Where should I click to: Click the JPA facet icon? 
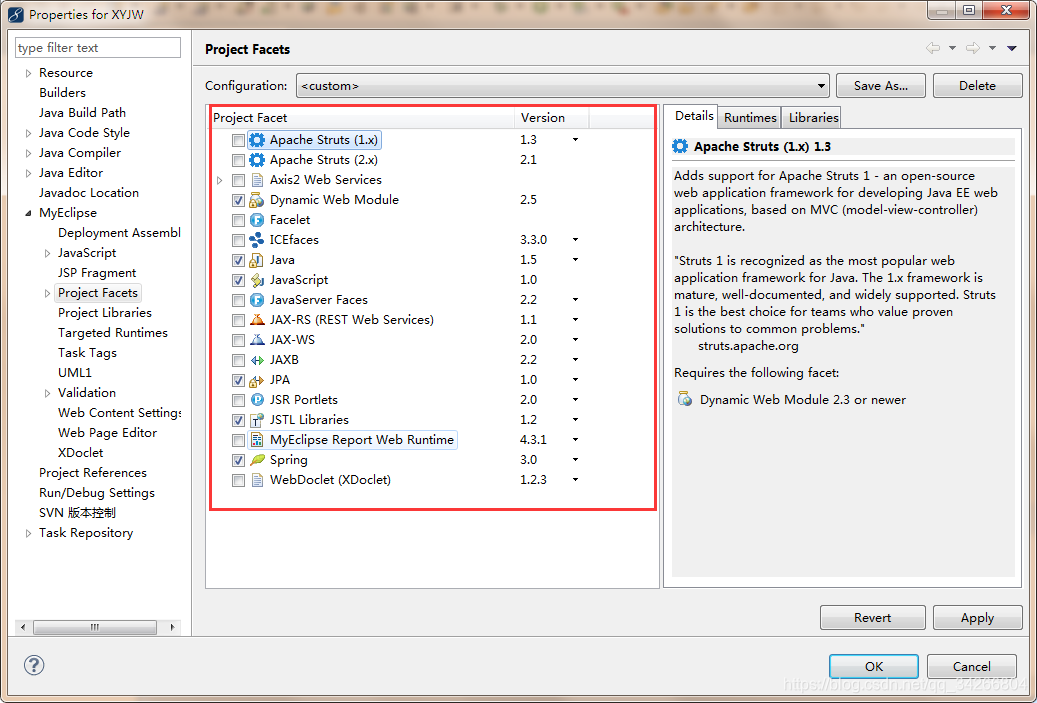tap(257, 380)
